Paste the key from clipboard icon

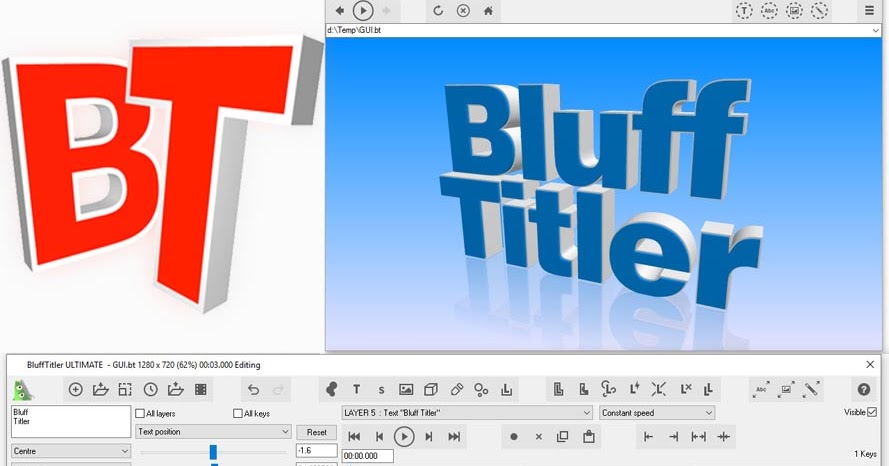589,437
